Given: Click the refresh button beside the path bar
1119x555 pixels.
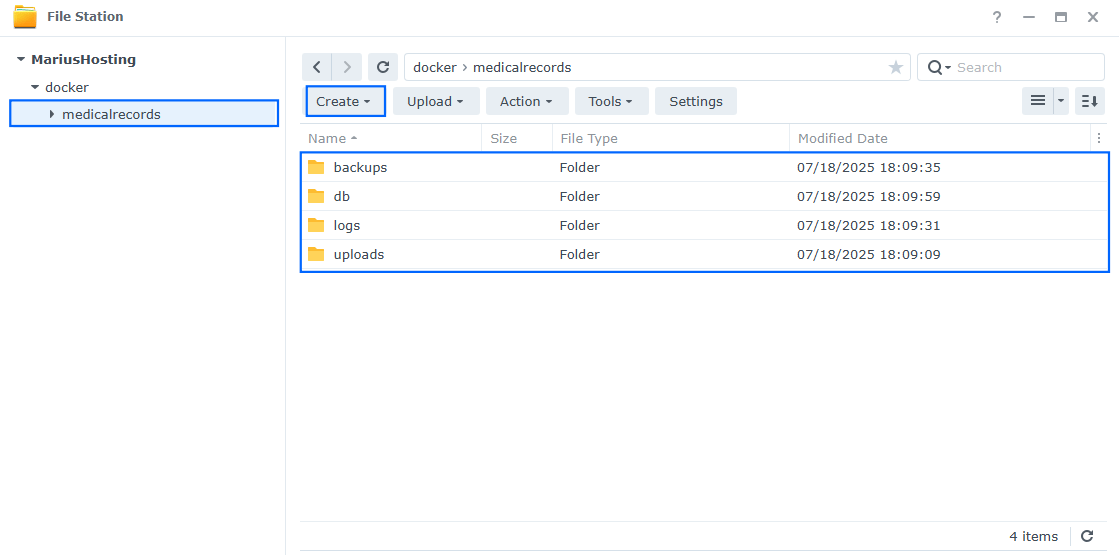Looking at the screenshot, I should [383, 67].
